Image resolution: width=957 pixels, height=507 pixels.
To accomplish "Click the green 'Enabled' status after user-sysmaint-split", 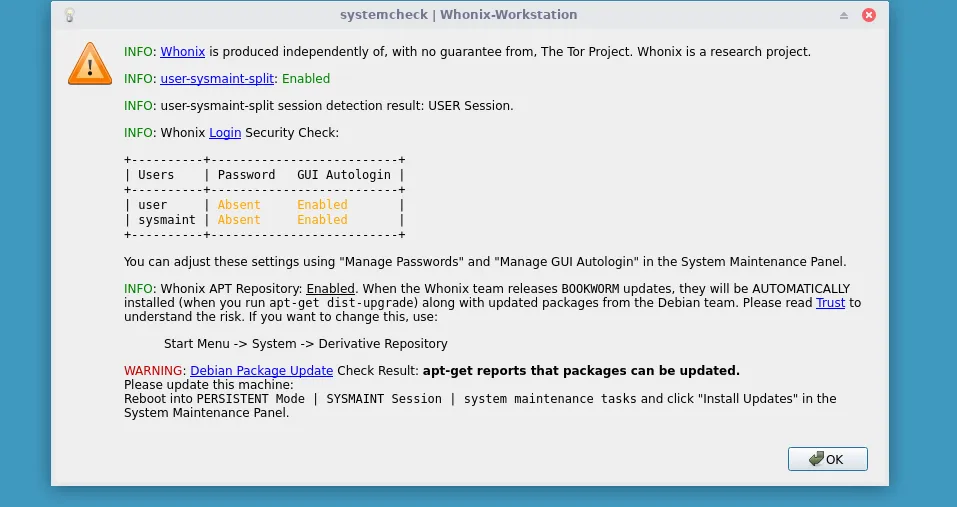I will 306,79.
